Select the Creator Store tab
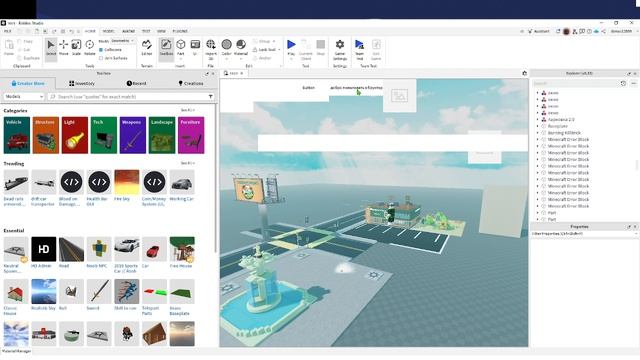The image size is (640, 360). [x=28, y=83]
